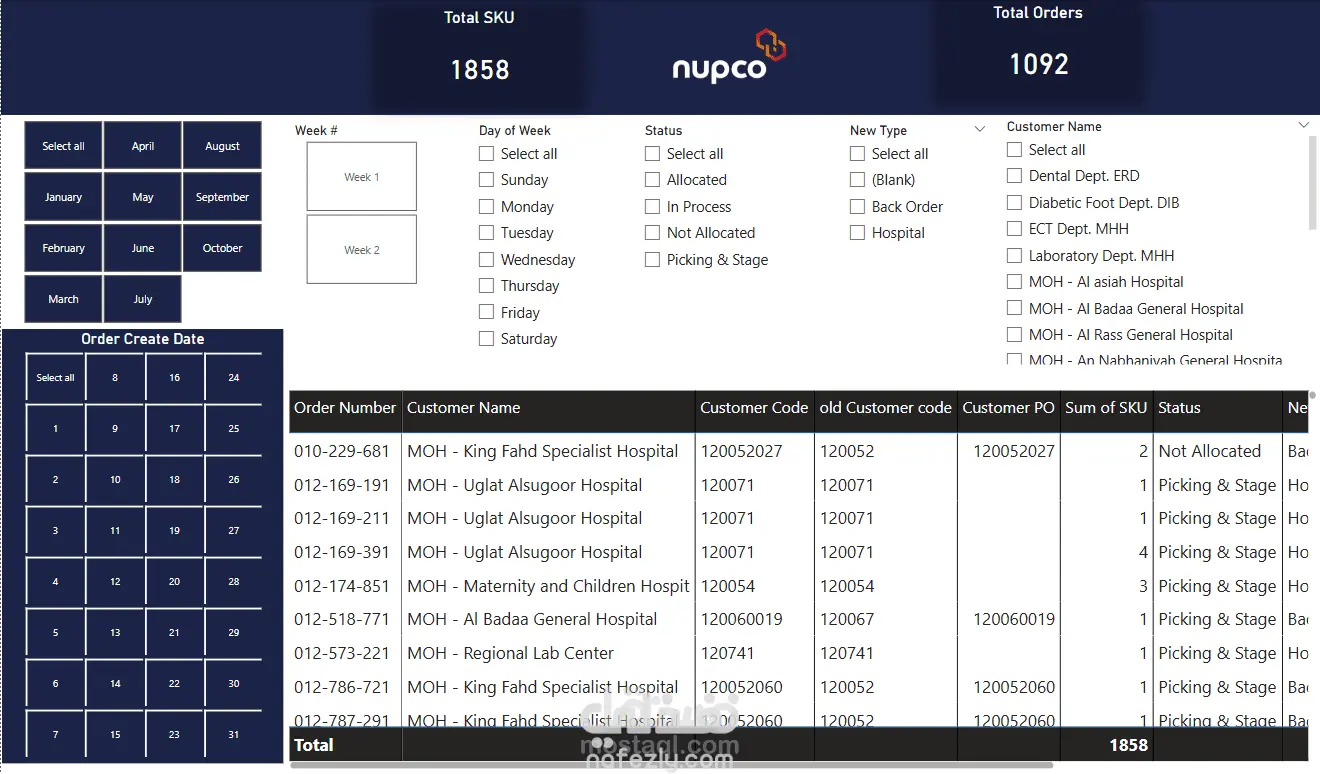Viewport: 1320px width, 774px height.
Task: Click the Status table column header
Action: [1218, 408]
